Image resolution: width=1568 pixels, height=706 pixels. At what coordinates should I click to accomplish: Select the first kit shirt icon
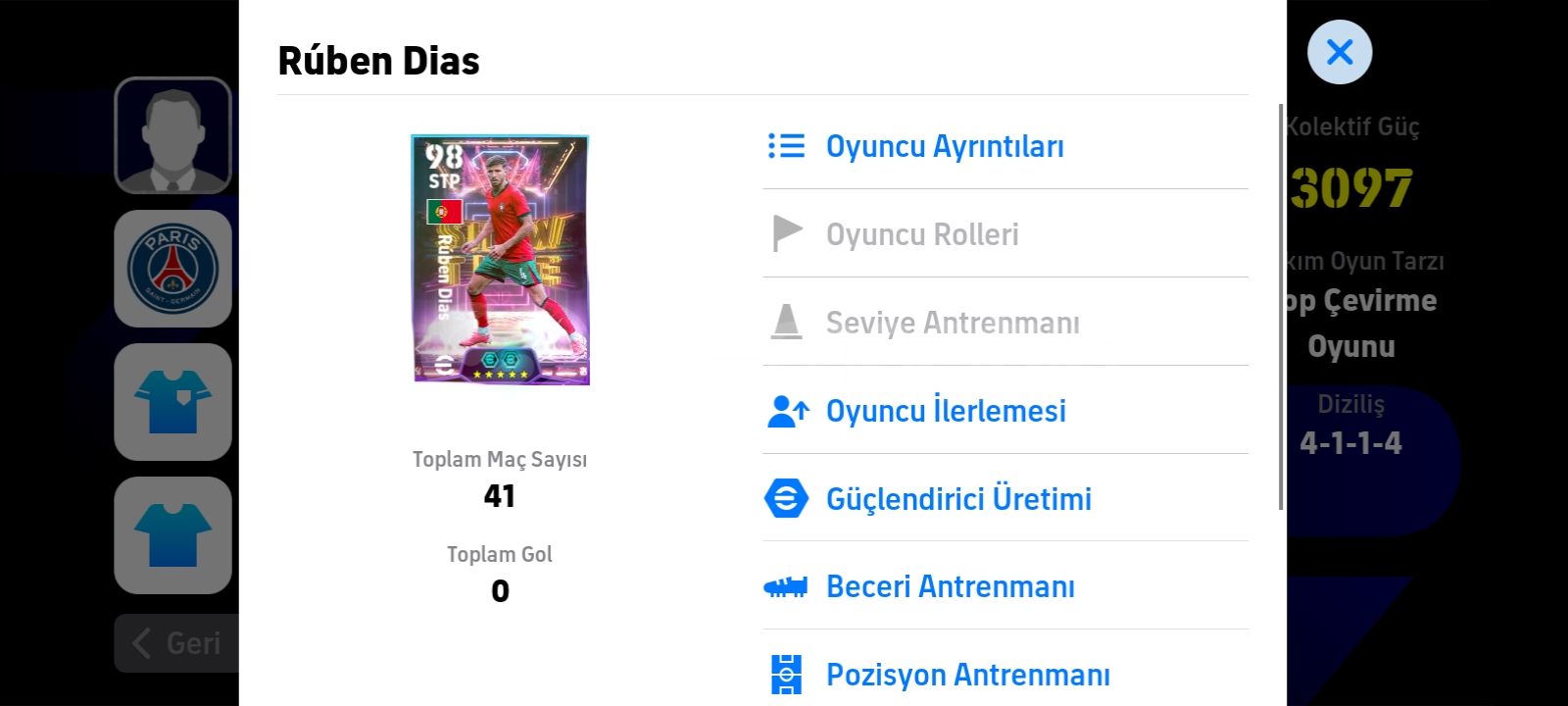click(173, 402)
